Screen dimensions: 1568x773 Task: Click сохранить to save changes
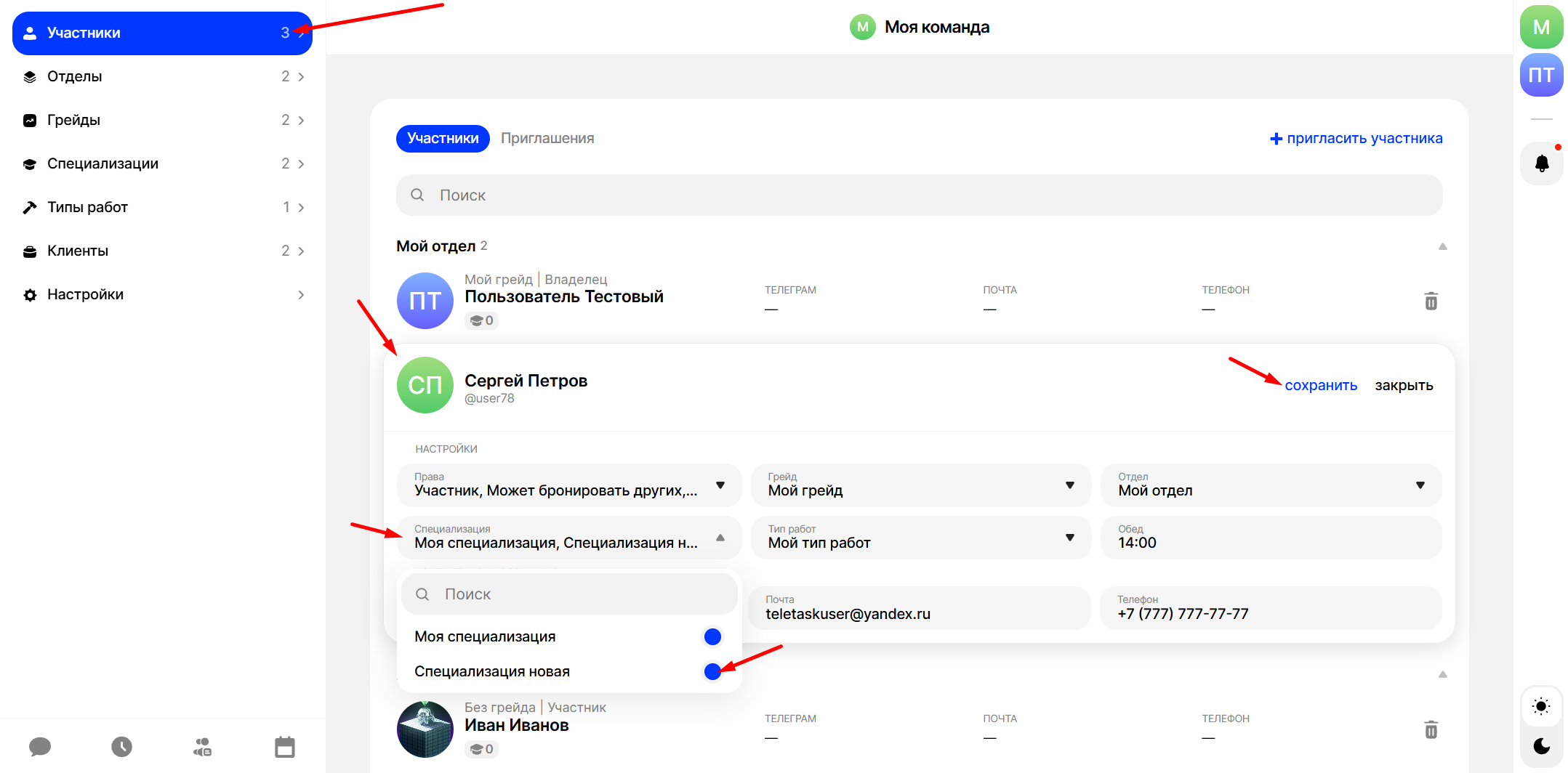[x=1320, y=385]
